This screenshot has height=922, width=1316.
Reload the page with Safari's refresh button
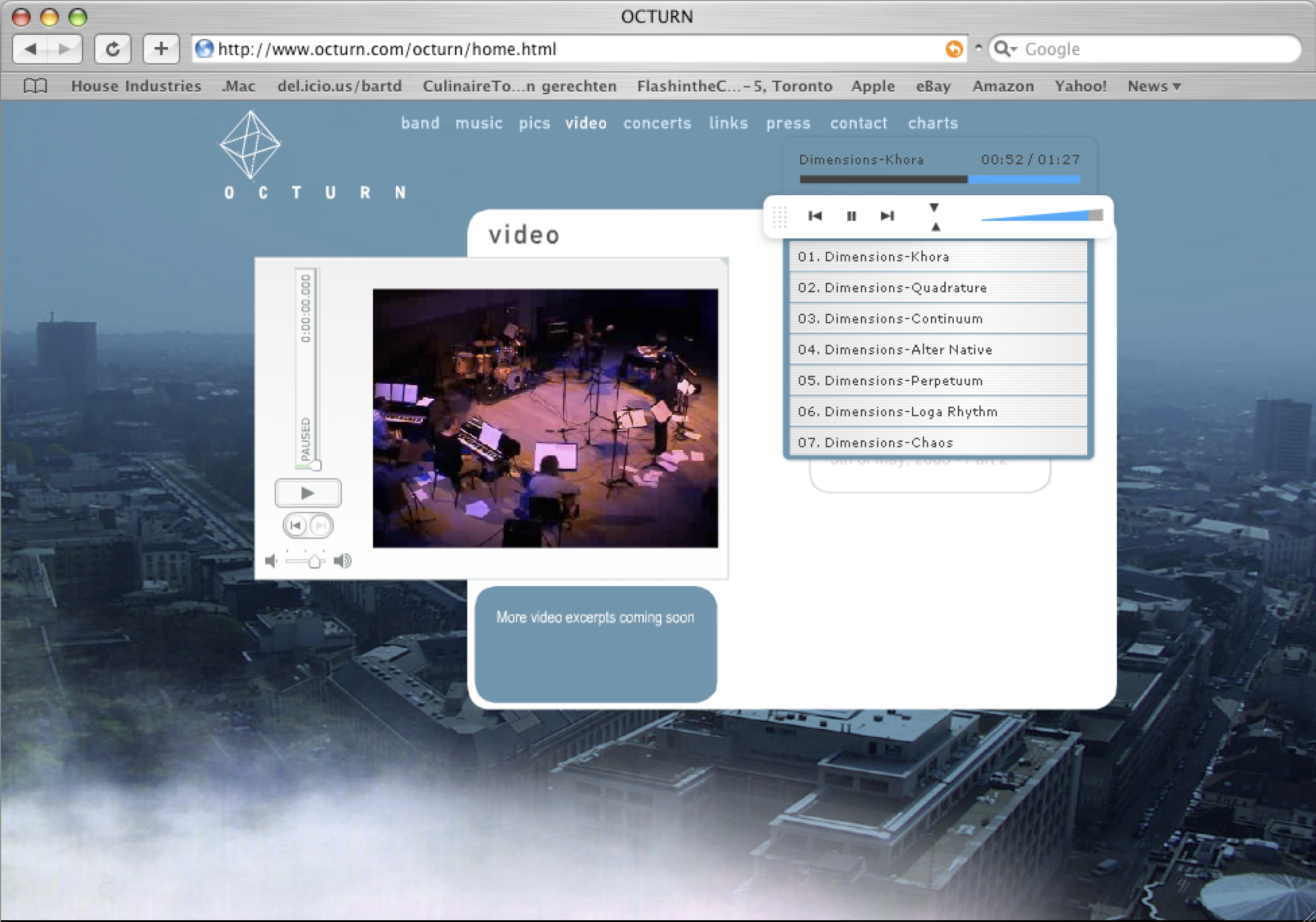click(112, 49)
